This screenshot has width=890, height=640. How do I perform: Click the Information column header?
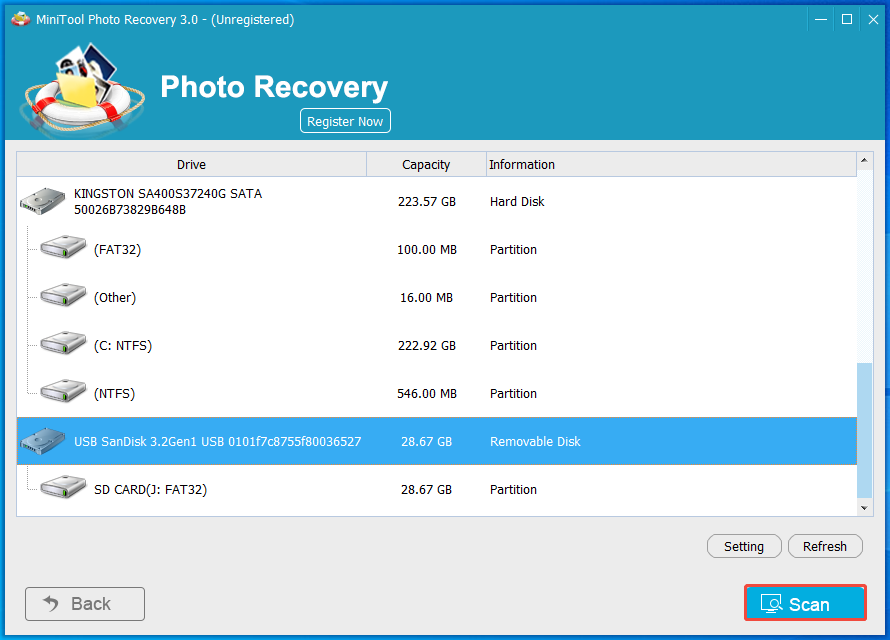click(x=671, y=165)
